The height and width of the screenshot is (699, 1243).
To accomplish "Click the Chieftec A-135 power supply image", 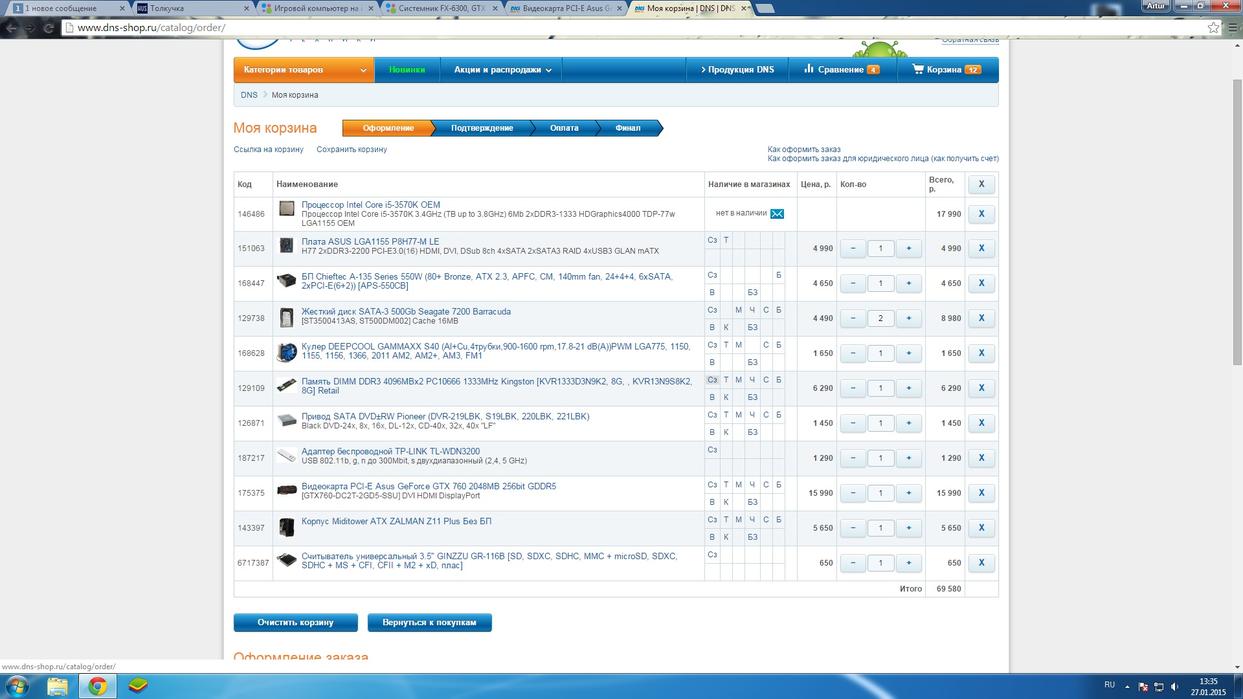I will coord(287,280).
